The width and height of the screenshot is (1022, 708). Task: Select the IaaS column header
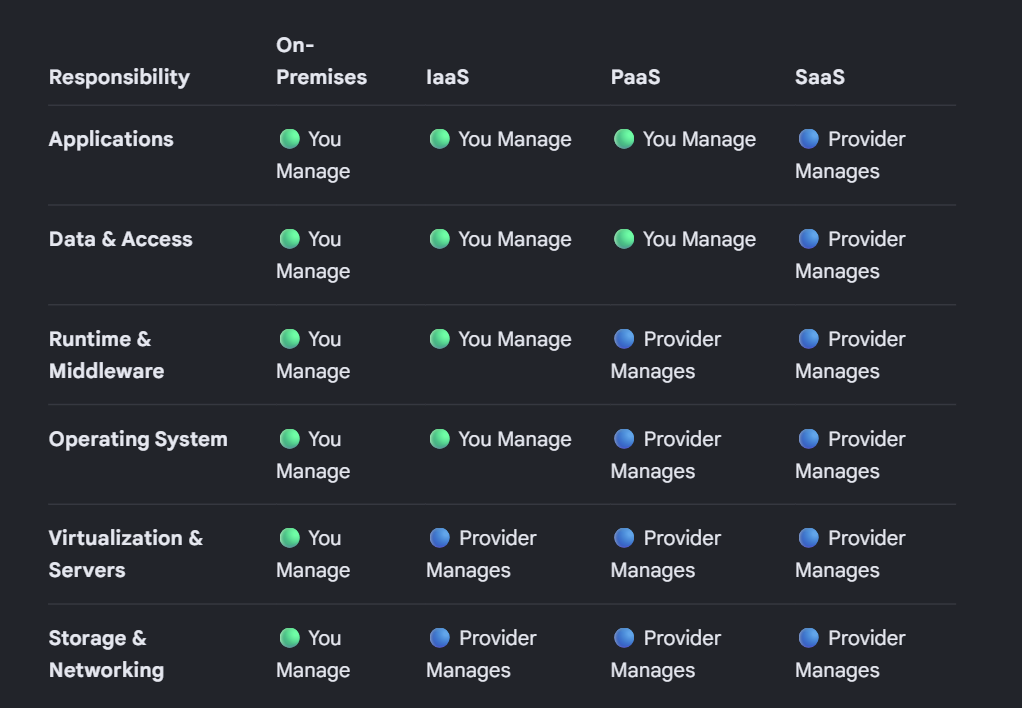click(448, 77)
